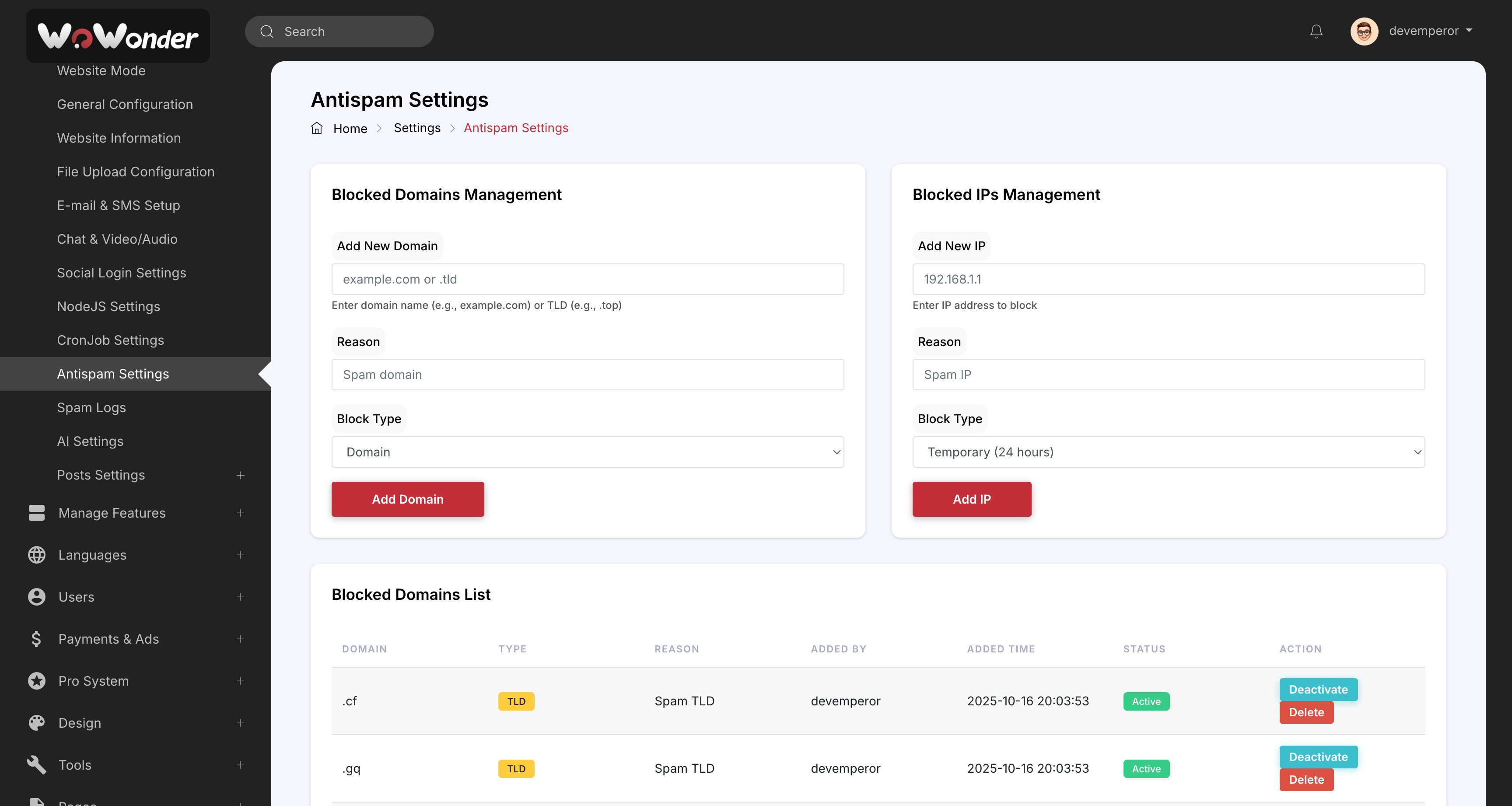The width and height of the screenshot is (1512, 806).
Task: Go to AI Settings menu item
Action: pos(91,441)
